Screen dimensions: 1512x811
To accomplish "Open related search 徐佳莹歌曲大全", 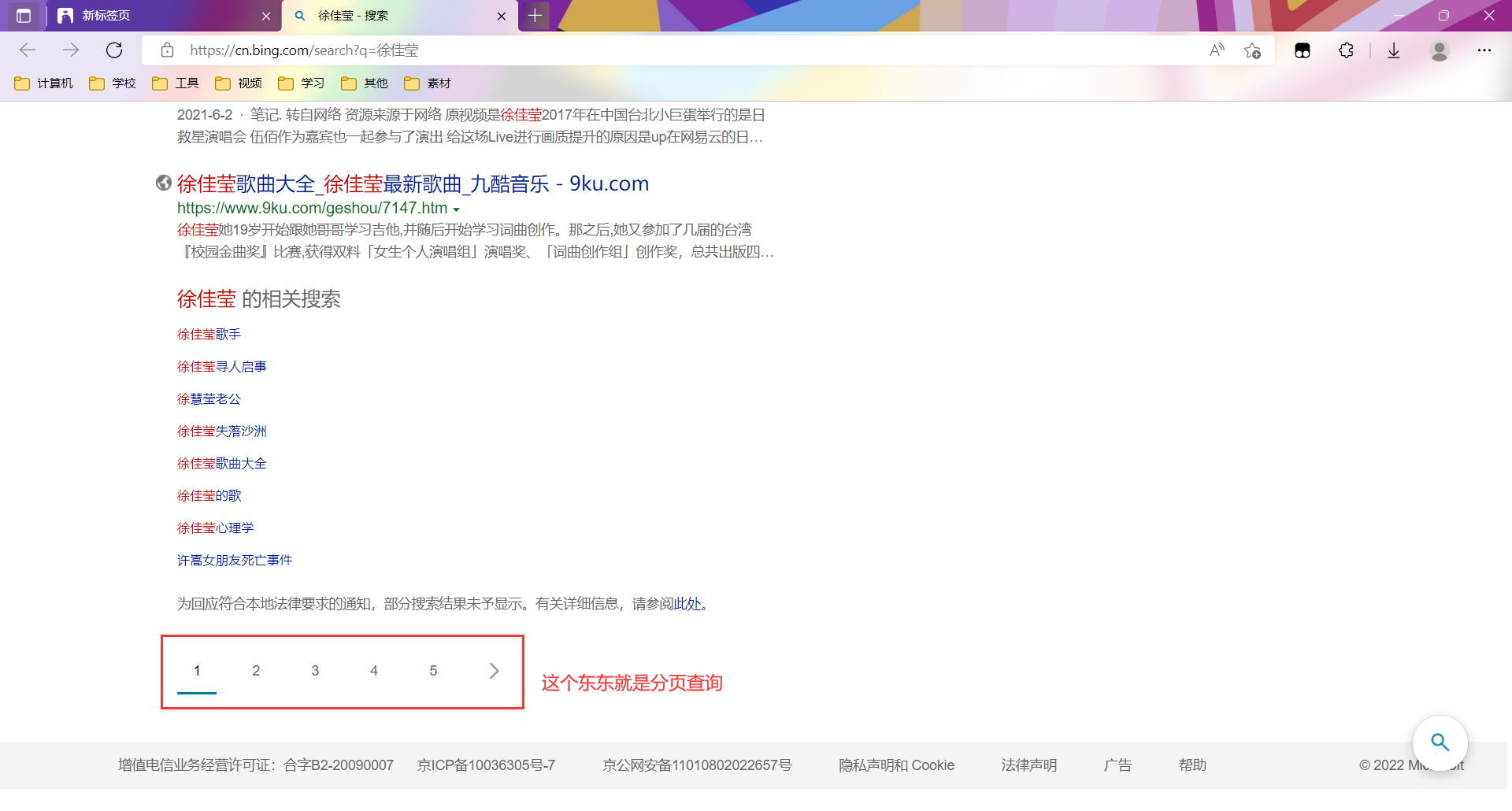I will pyautogui.click(x=221, y=464).
